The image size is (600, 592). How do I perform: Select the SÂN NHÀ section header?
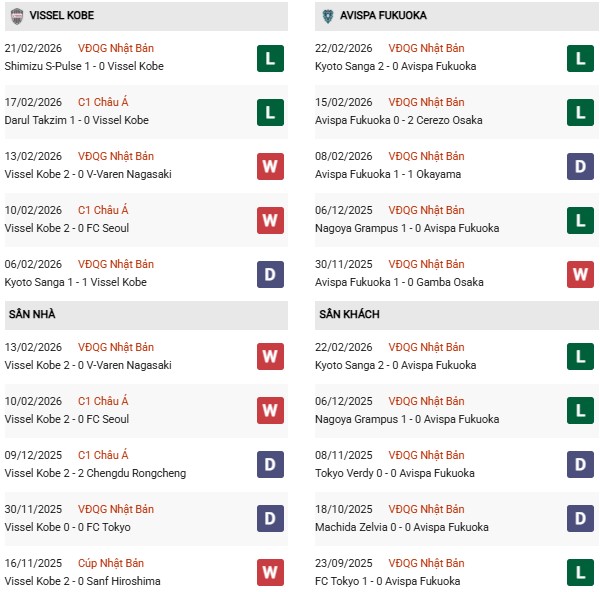click(x=32, y=314)
